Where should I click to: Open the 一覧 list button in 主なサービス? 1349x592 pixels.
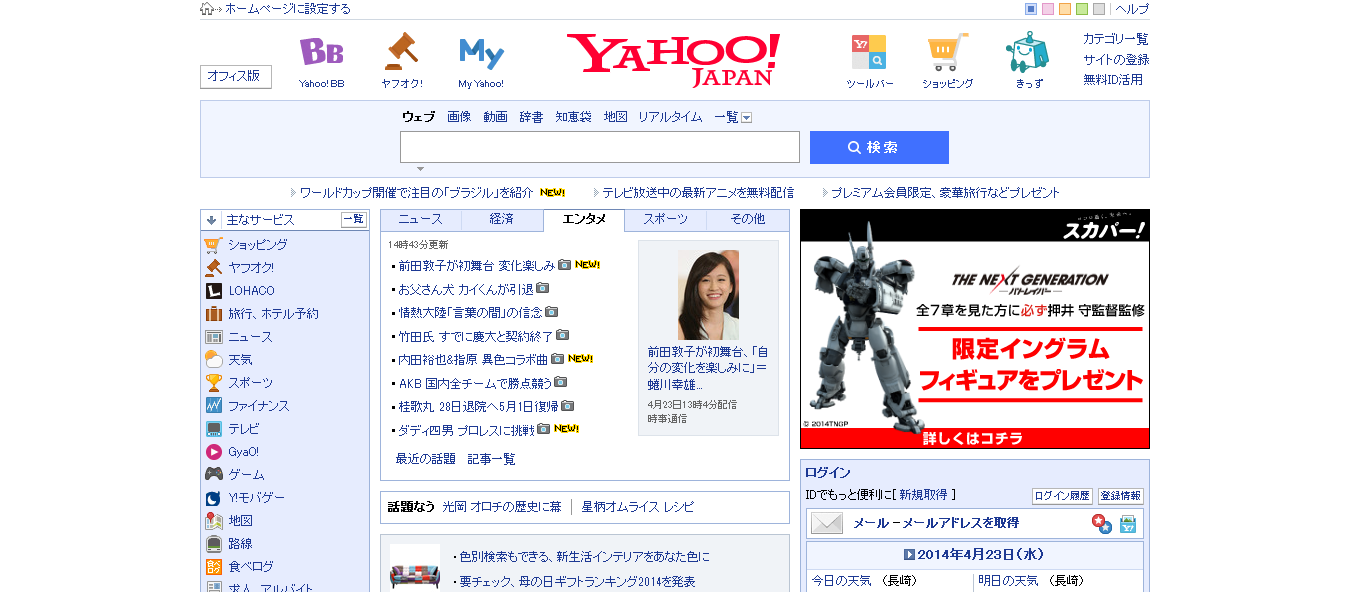point(354,220)
